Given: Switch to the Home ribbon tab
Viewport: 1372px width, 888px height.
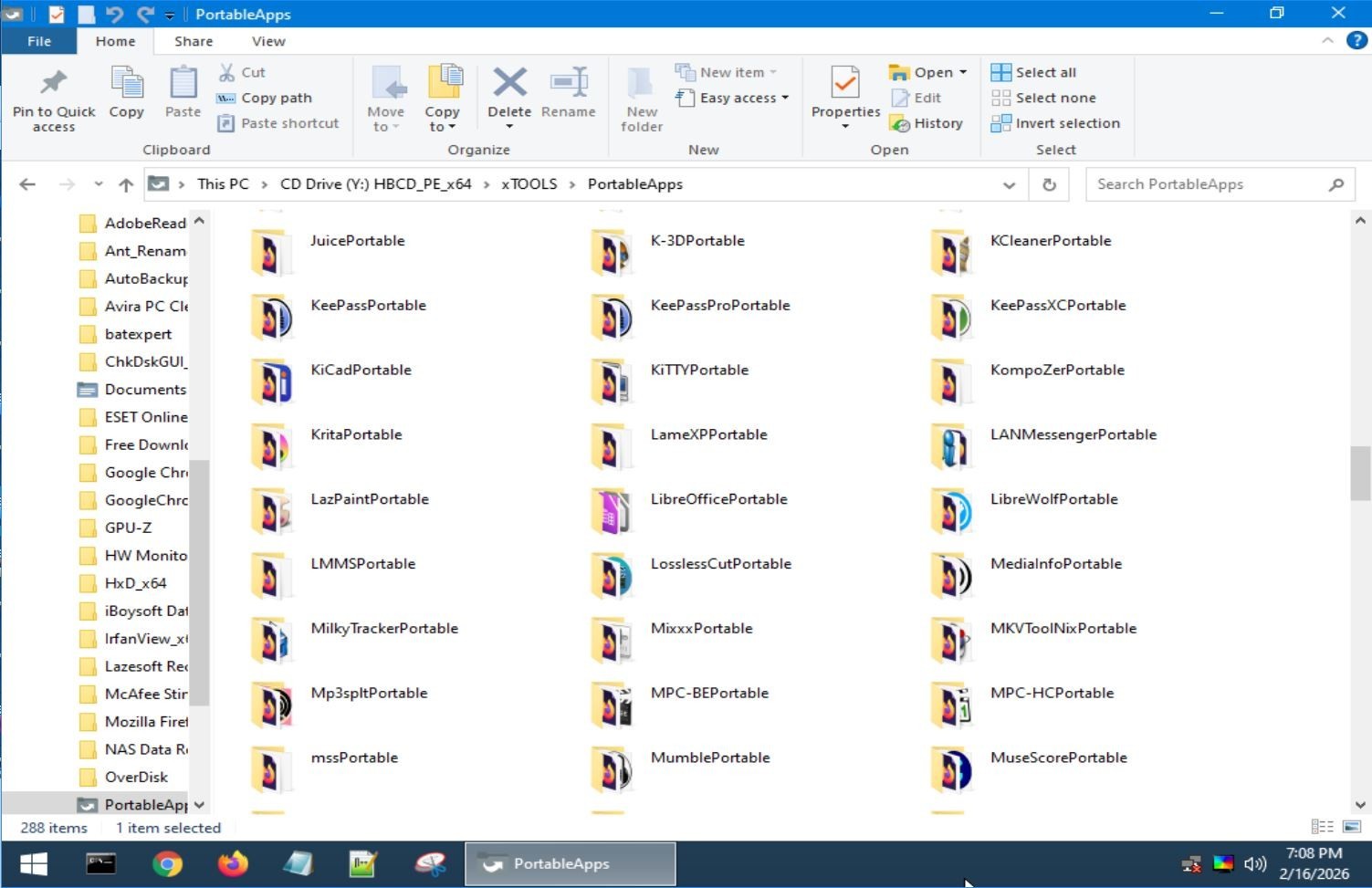Looking at the screenshot, I should pyautogui.click(x=116, y=41).
